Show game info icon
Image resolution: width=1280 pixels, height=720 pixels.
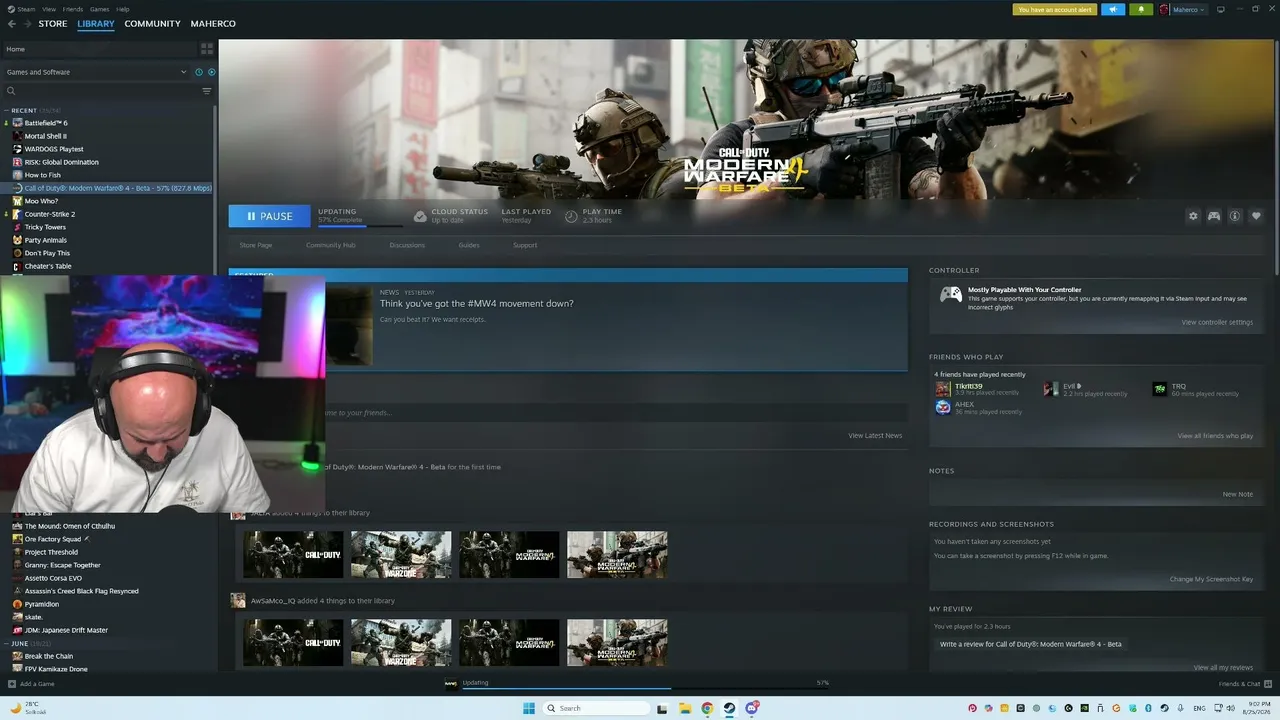(1235, 216)
